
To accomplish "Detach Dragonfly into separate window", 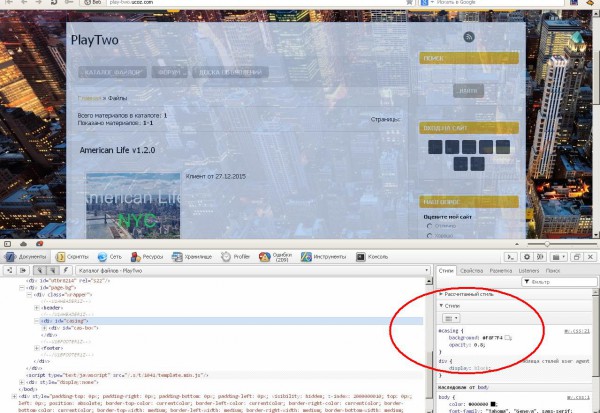I will point(577,257).
